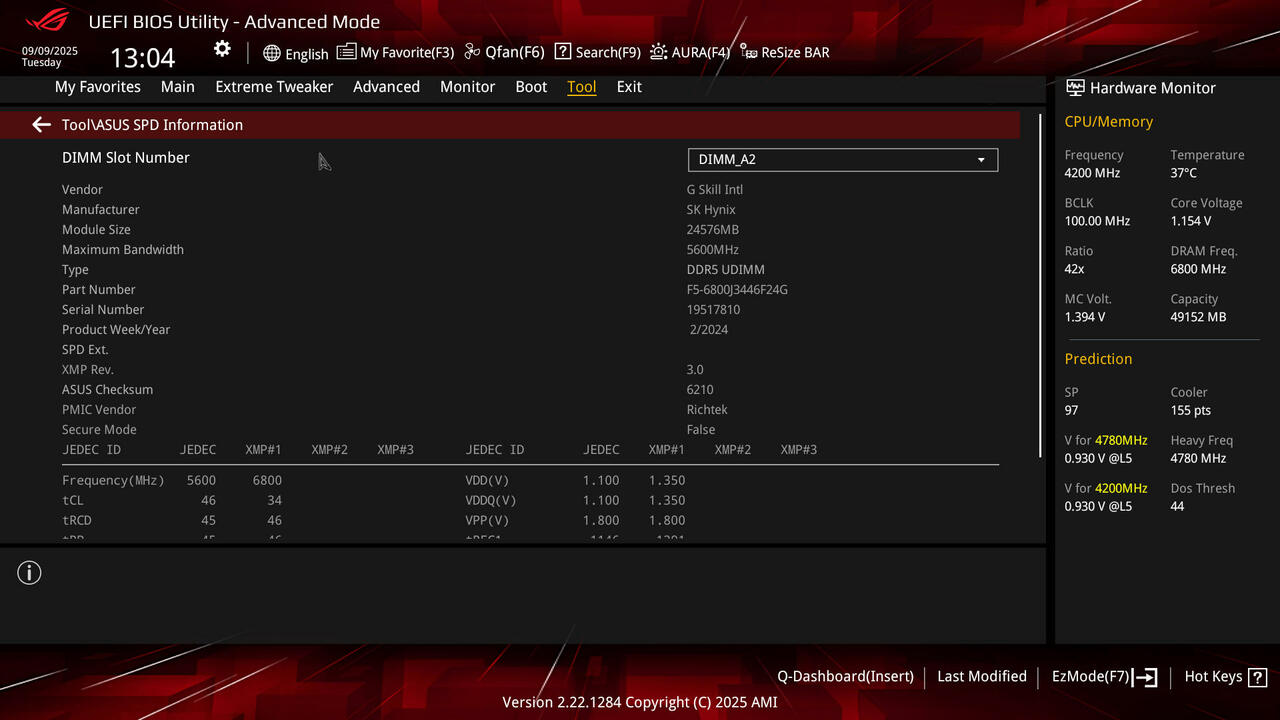Click the Serial Number value 19517810

coord(714,310)
